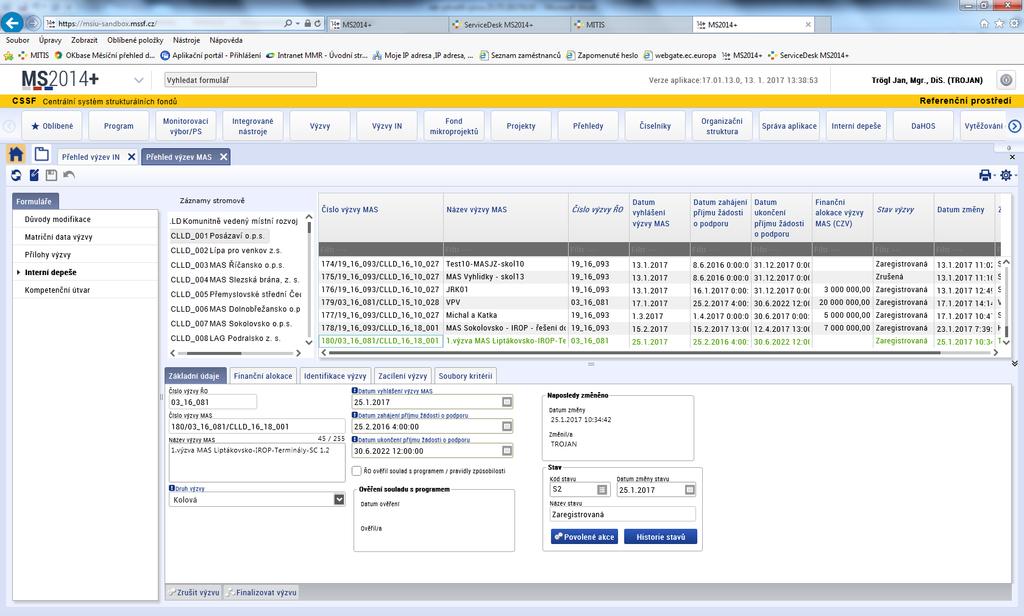Select the Základní údaje tab
This screenshot has width=1024, height=616.
click(x=195, y=376)
